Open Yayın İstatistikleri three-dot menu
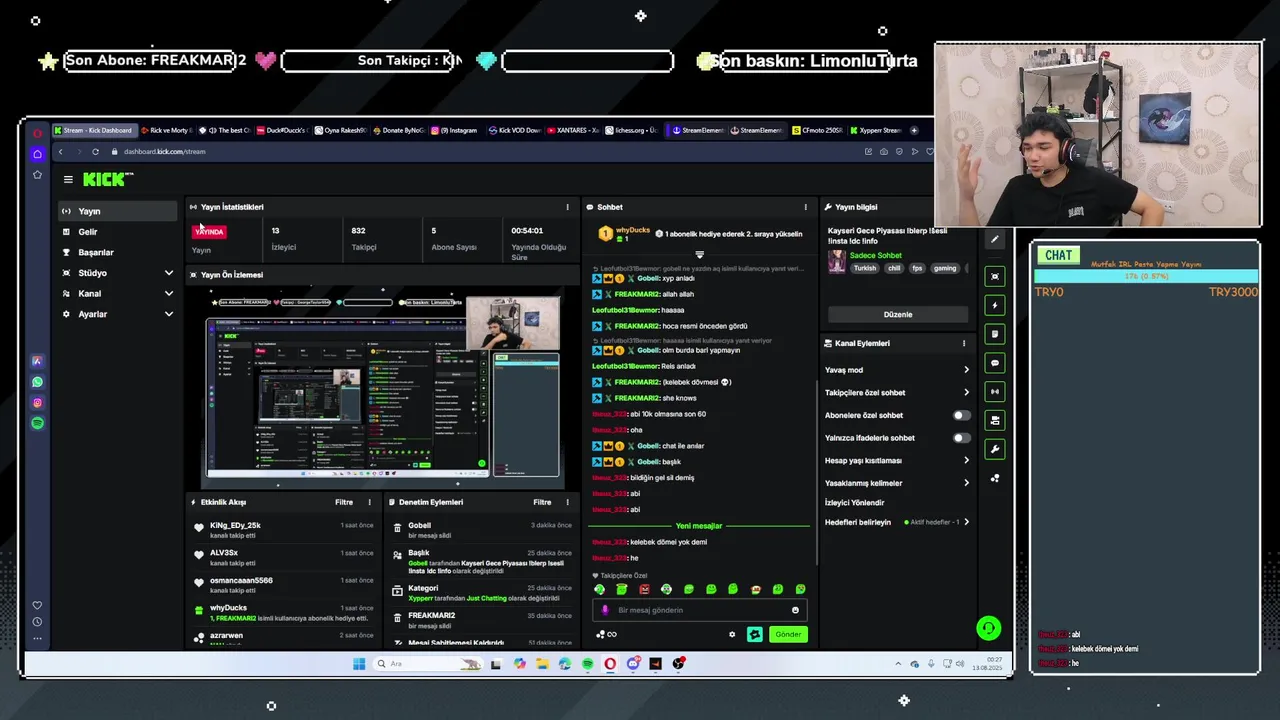Image resolution: width=1280 pixels, height=720 pixels. coord(567,207)
